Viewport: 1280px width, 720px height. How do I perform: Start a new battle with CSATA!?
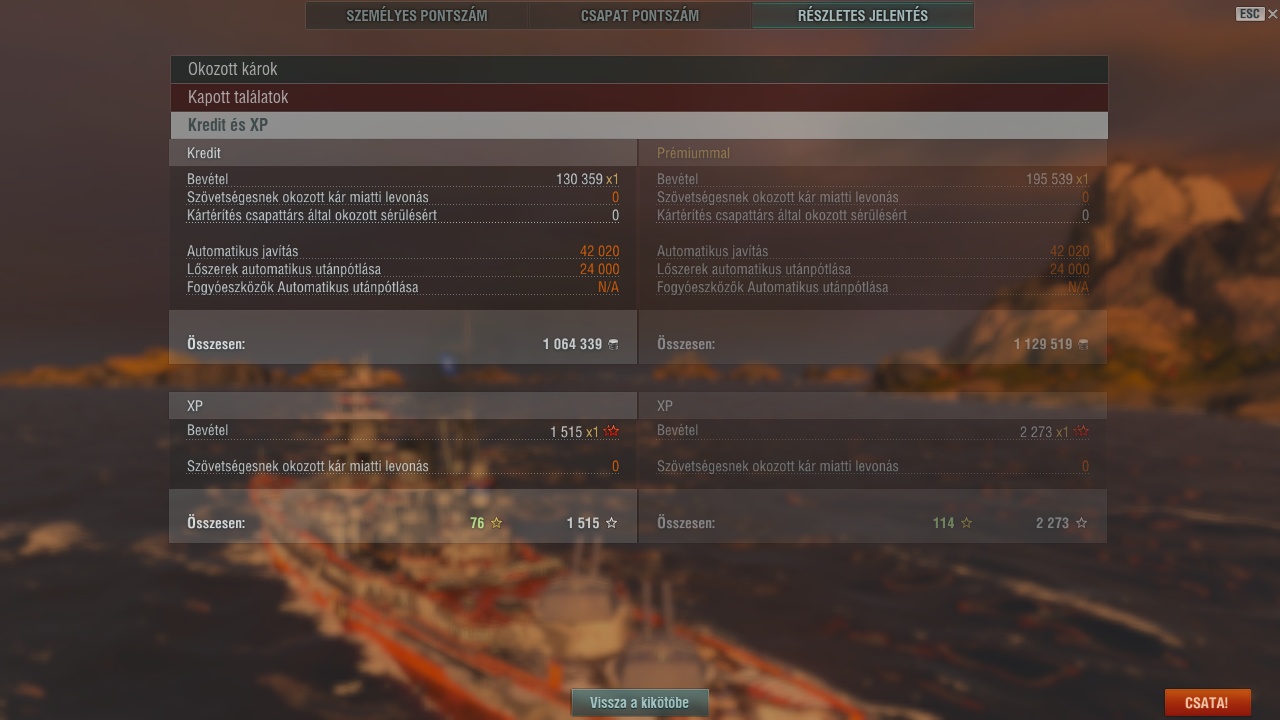[1207, 702]
